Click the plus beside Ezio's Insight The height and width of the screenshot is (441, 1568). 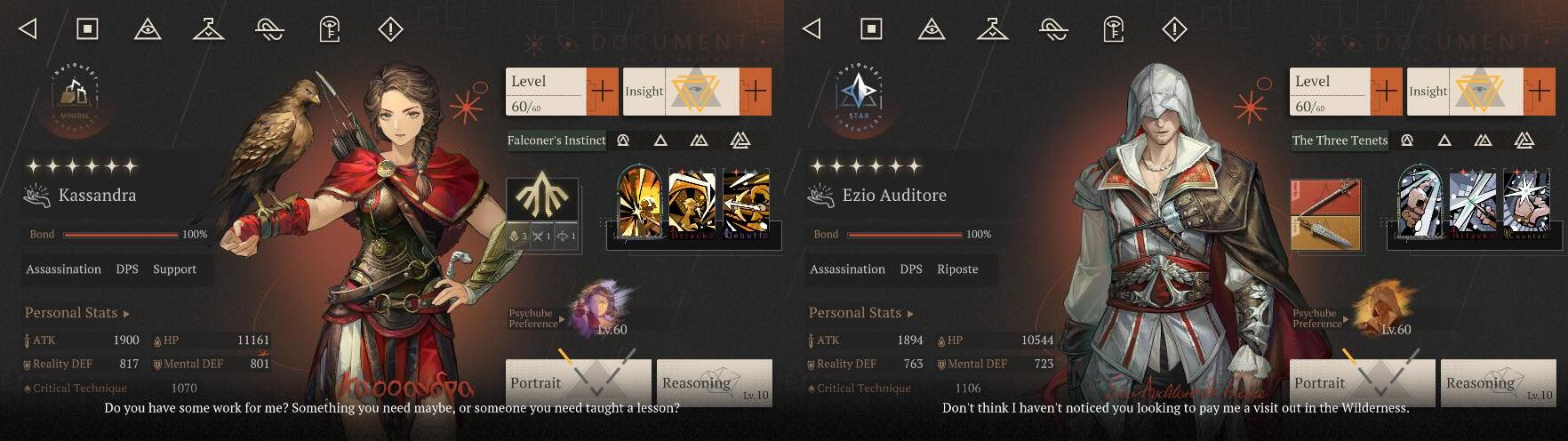(1539, 91)
